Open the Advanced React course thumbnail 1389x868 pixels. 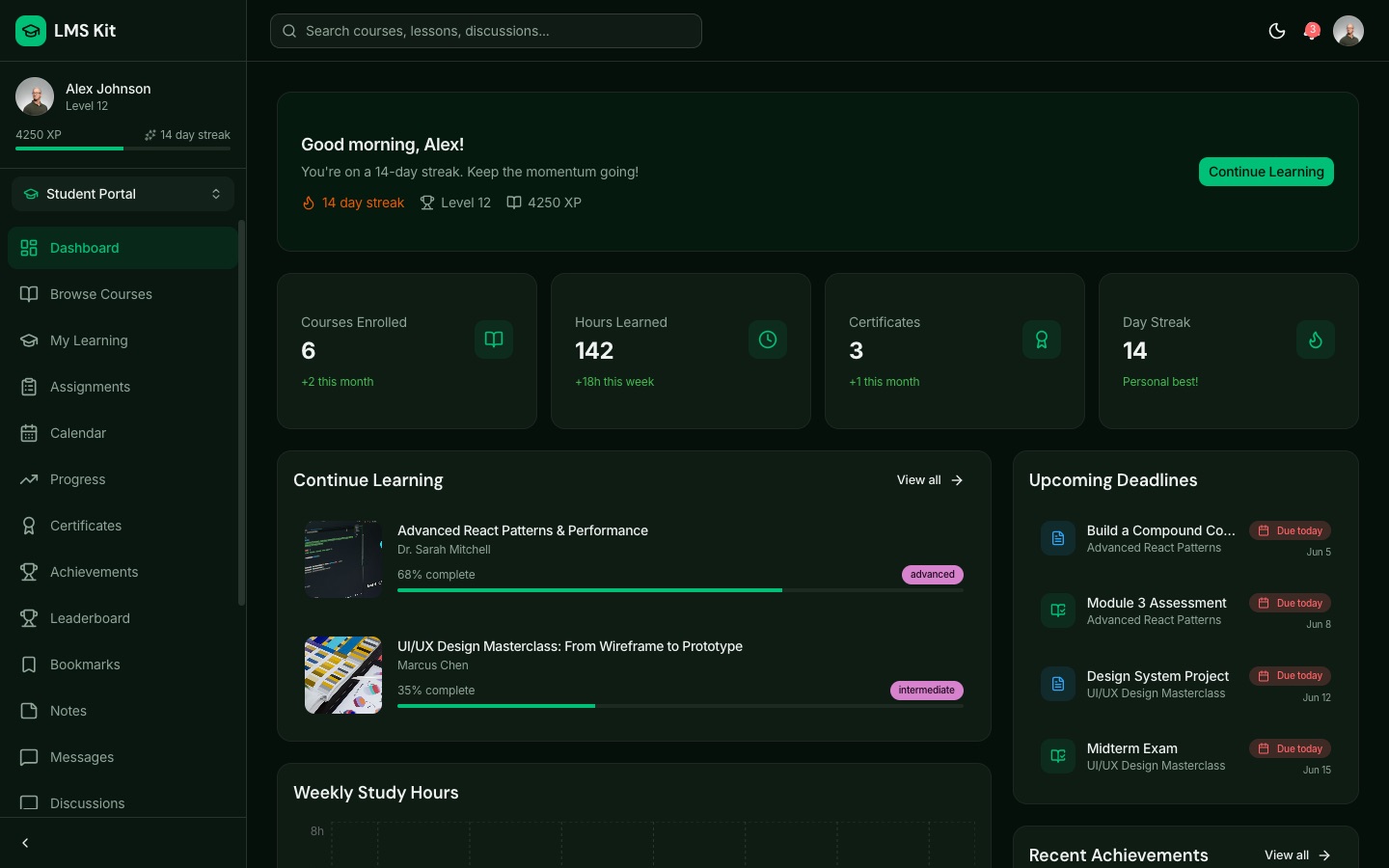tap(343, 559)
